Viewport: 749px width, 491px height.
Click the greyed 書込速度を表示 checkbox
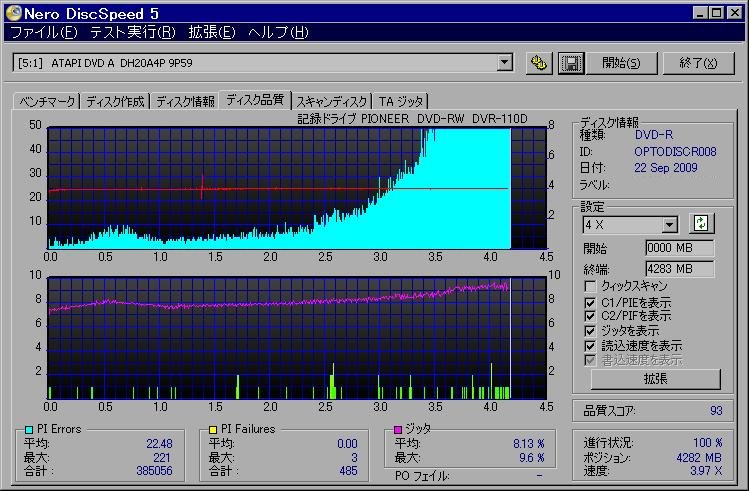point(590,360)
